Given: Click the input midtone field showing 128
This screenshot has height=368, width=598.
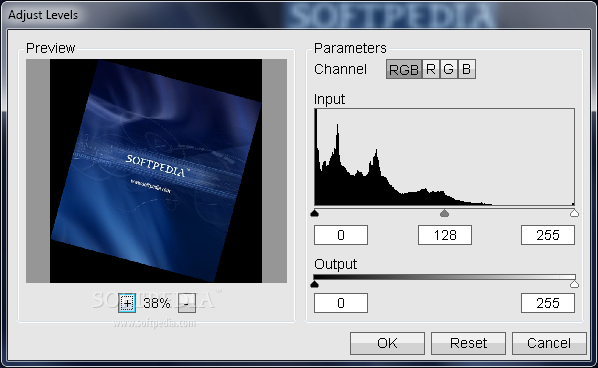Looking at the screenshot, I should [x=445, y=235].
